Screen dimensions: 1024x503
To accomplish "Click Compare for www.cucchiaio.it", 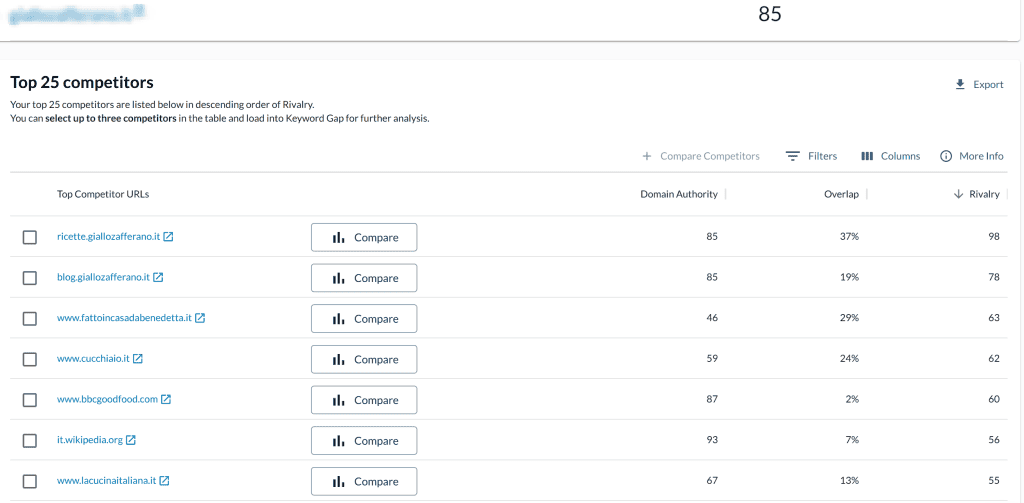I will pos(364,359).
